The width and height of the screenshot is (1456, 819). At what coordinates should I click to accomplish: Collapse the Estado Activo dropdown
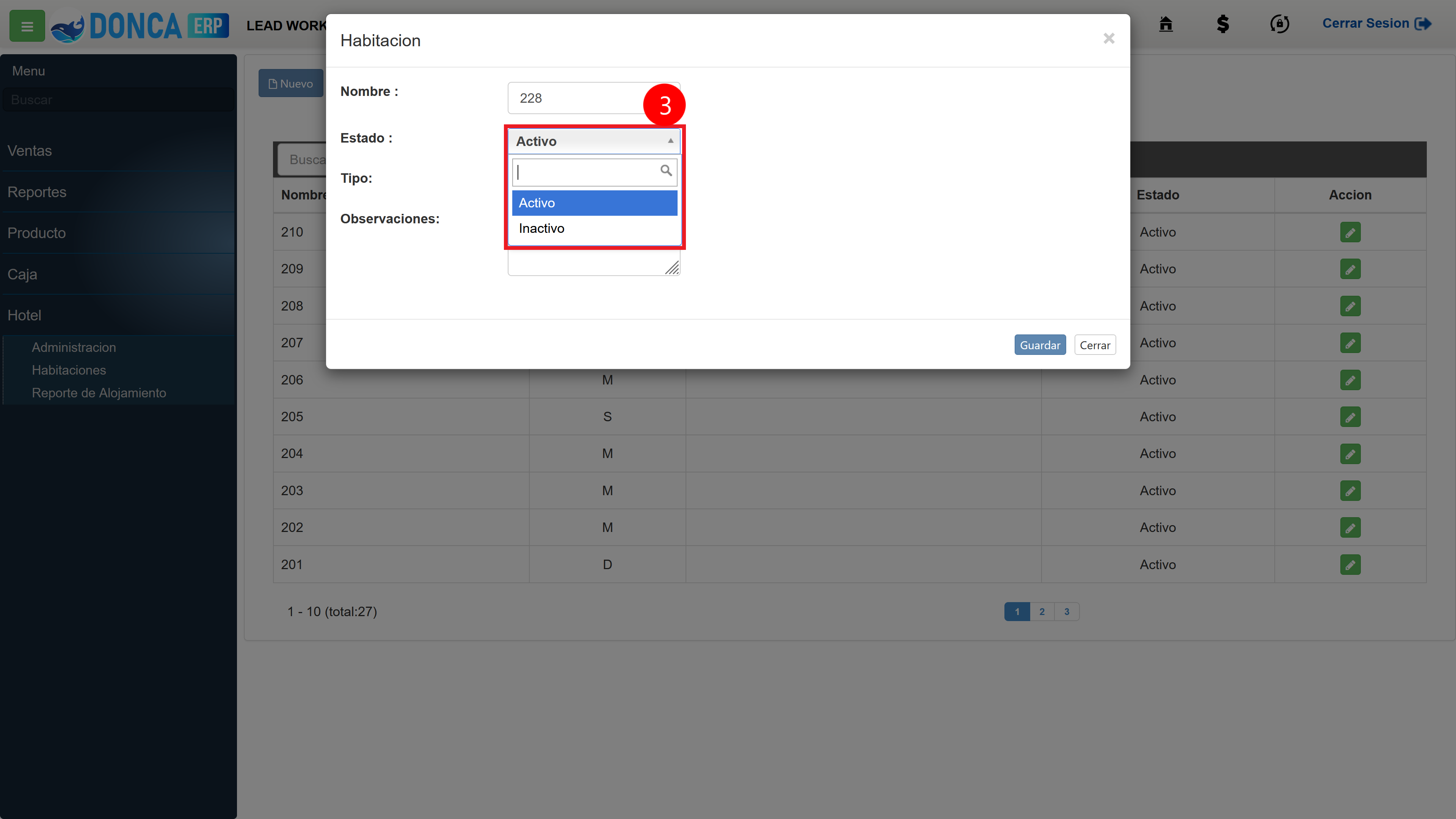[x=594, y=141]
